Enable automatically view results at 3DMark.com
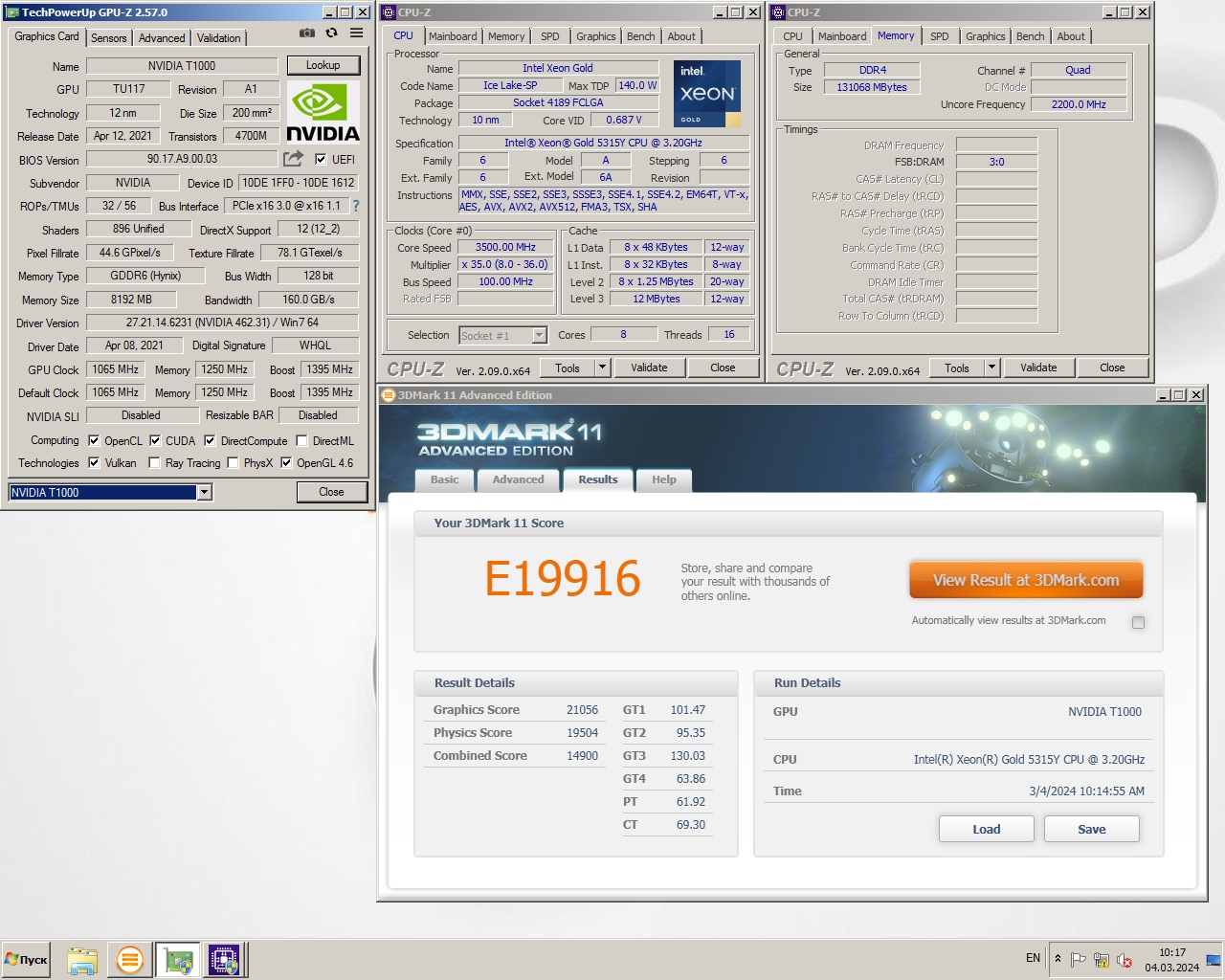 coord(1138,622)
